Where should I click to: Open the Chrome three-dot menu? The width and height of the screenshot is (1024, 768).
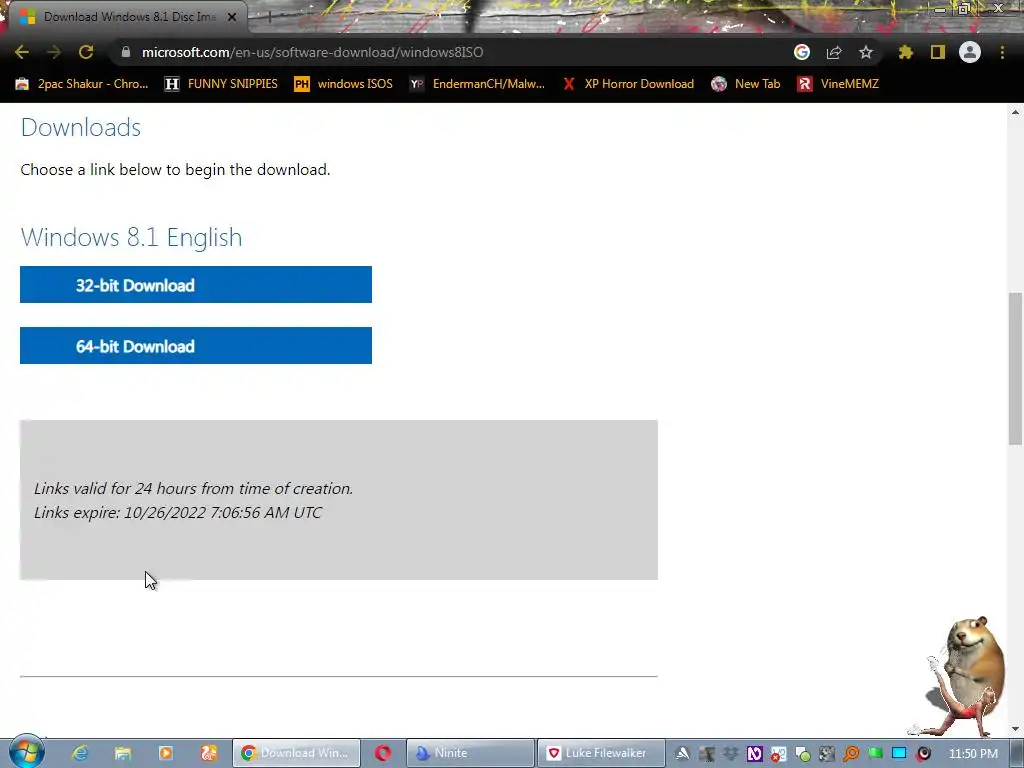pyautogui.click(x=1002, y=52)
